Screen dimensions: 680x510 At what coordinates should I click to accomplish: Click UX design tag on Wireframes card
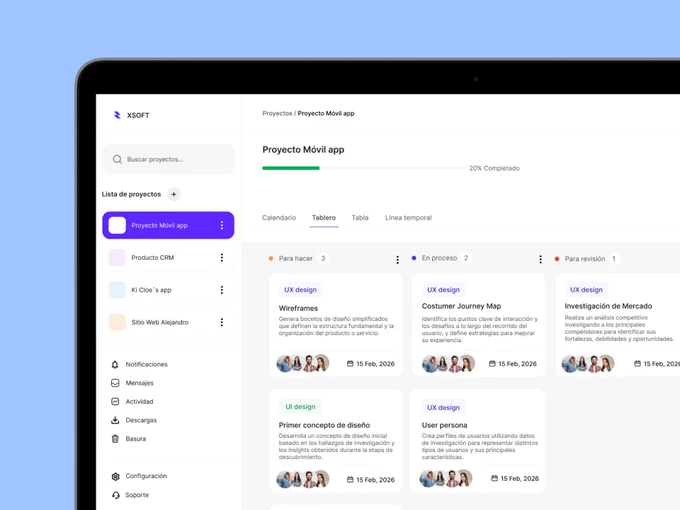(300, 290)
